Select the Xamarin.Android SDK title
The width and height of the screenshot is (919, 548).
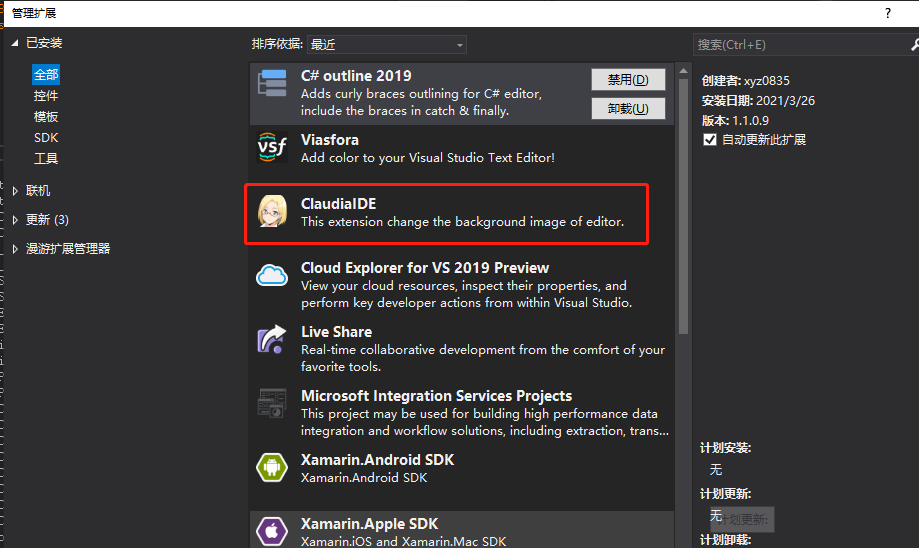click(377, 459)
